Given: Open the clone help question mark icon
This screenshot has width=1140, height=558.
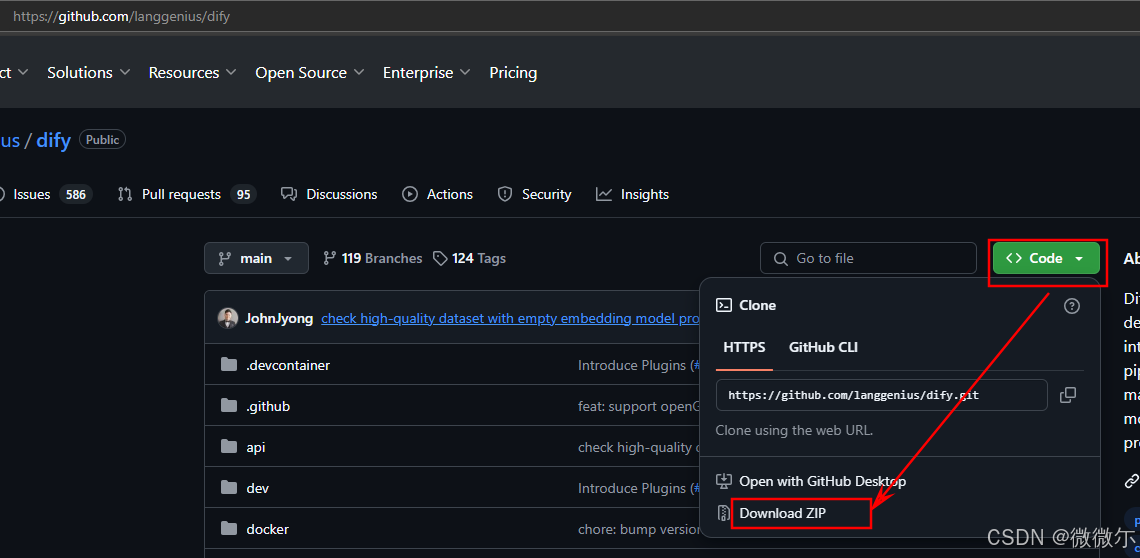Looking at the screenshot, I should tap(1072, 306).
